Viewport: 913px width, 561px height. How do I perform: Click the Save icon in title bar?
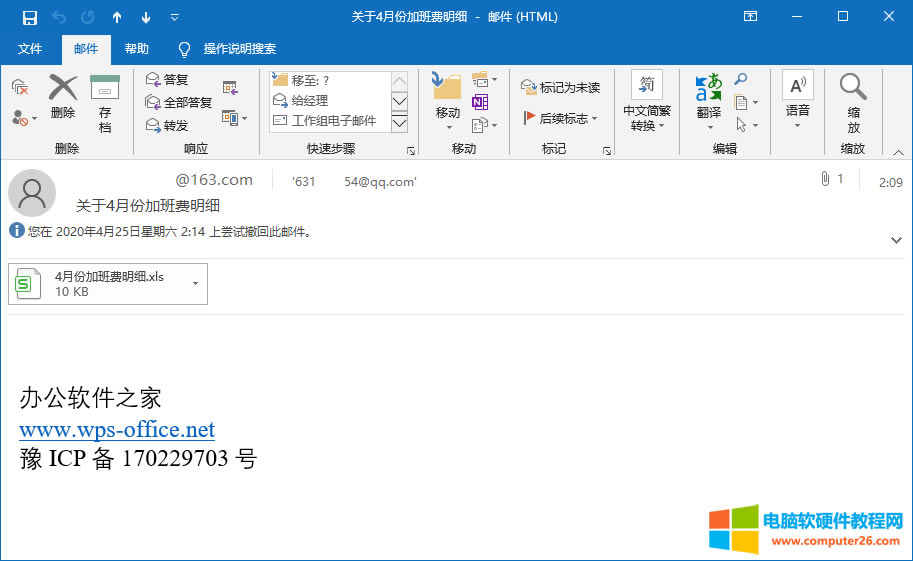tap(30, 17)
